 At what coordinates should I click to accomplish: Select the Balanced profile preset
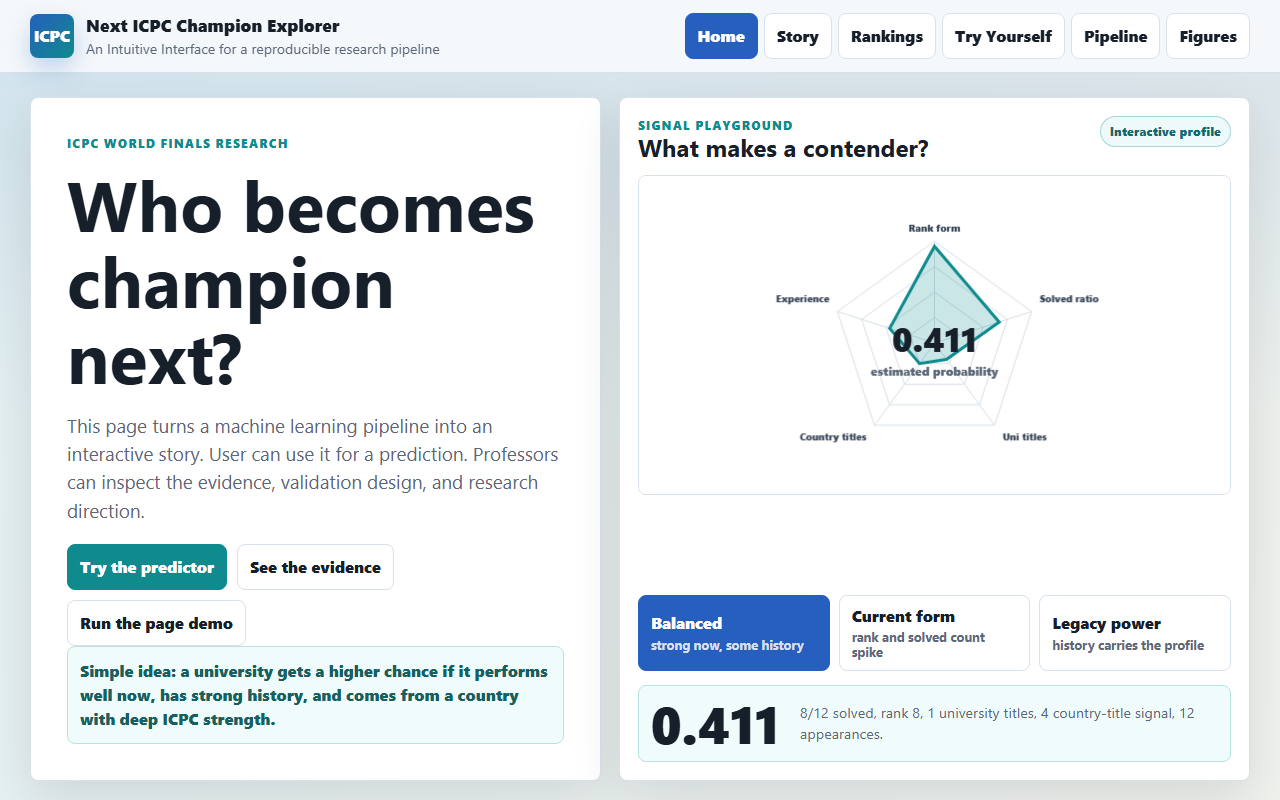(x=734, y=633)
